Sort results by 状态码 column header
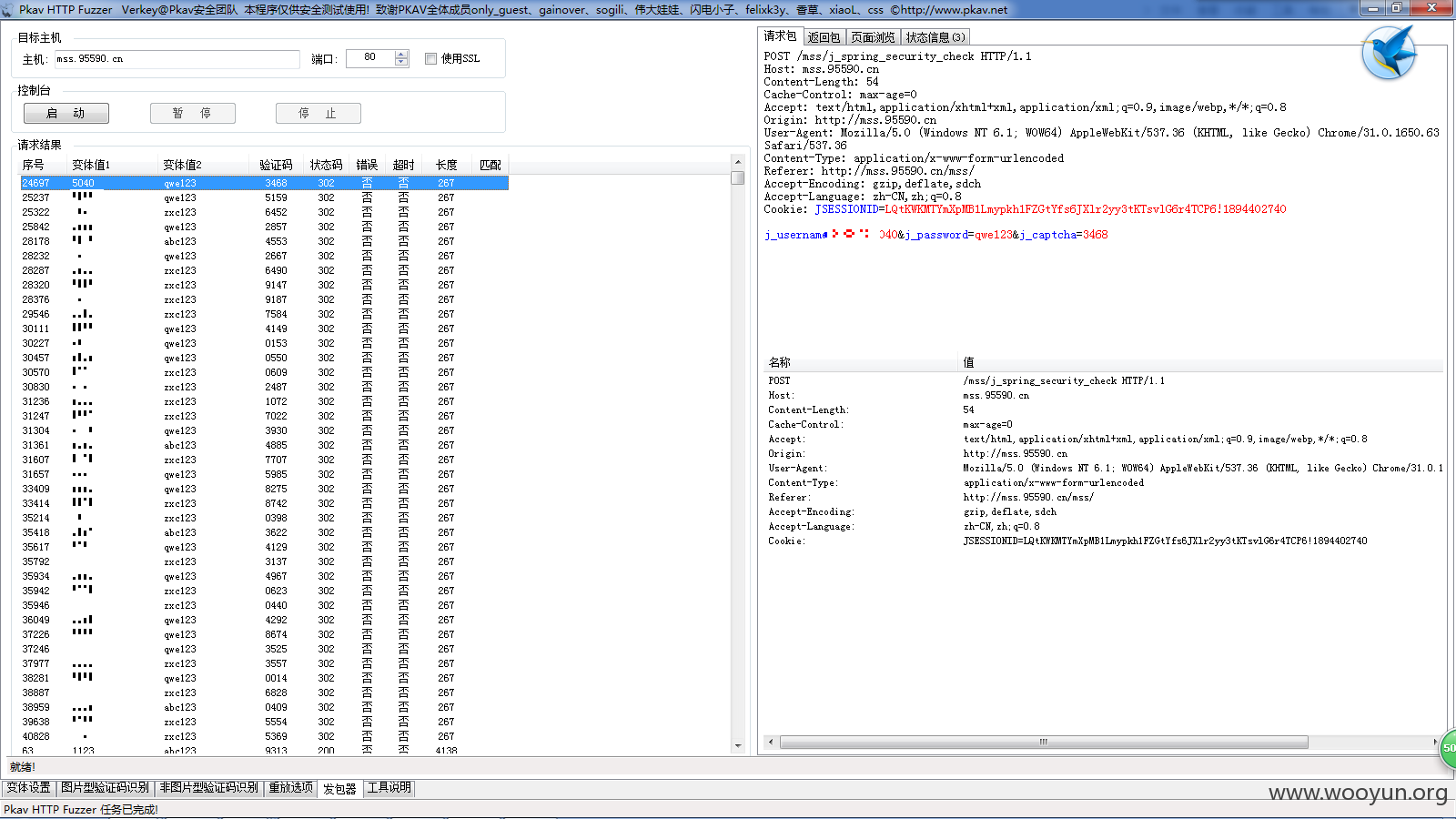 327,165
